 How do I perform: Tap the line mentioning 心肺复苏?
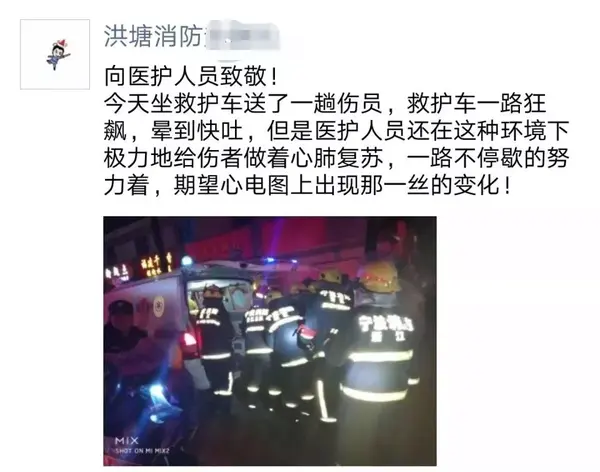[336, 158]
